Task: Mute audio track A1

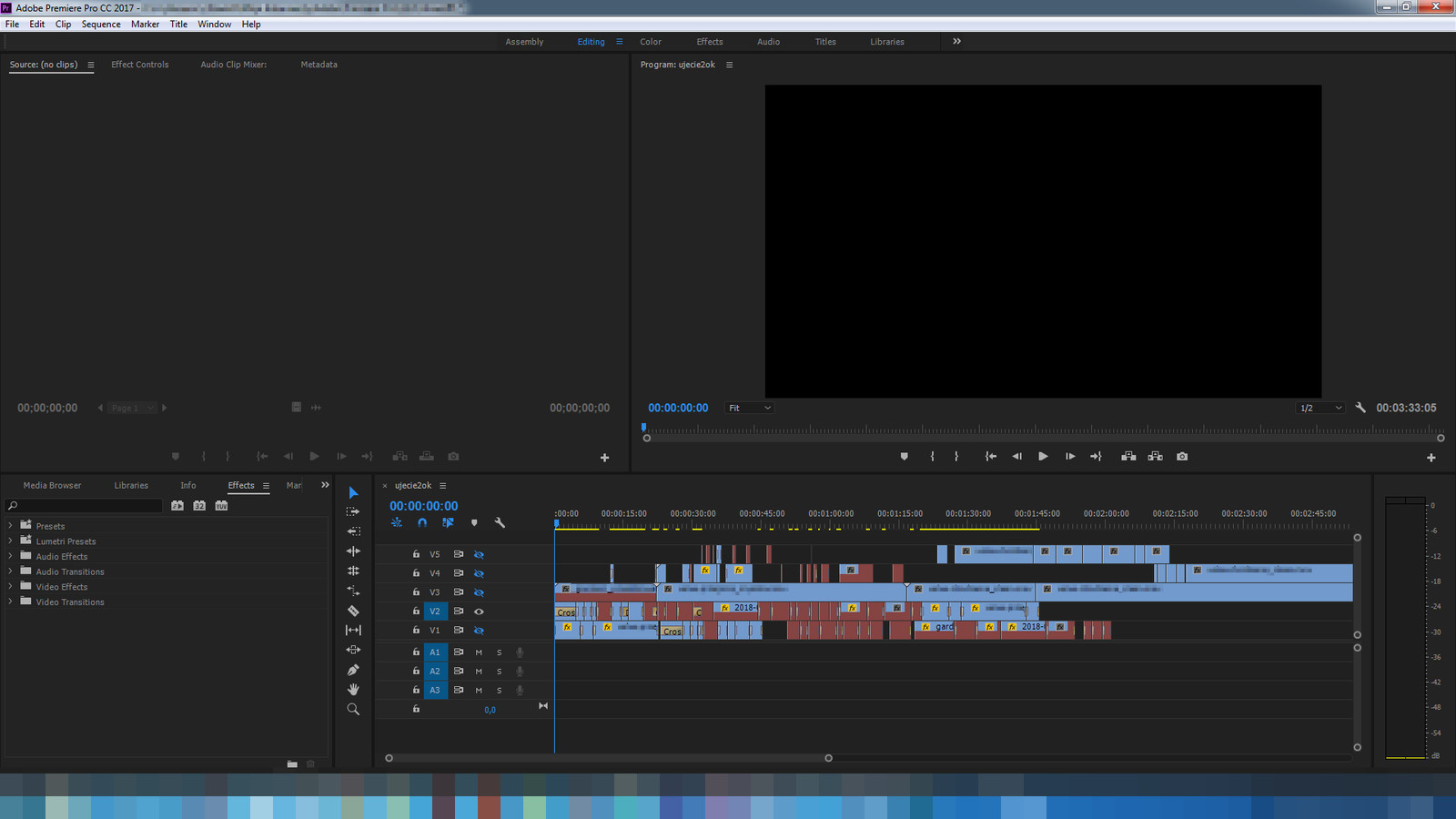Action: (x=479, y=652)
